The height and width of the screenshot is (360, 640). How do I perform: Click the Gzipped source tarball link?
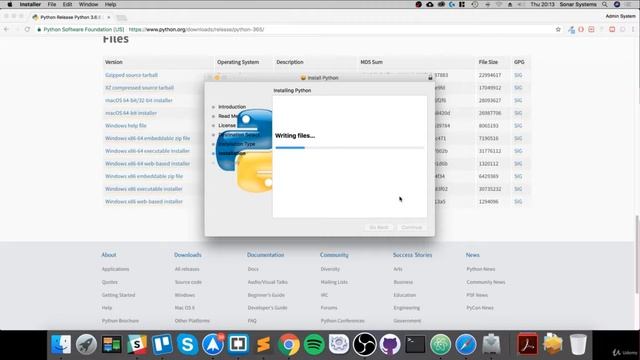coord(131,75)
